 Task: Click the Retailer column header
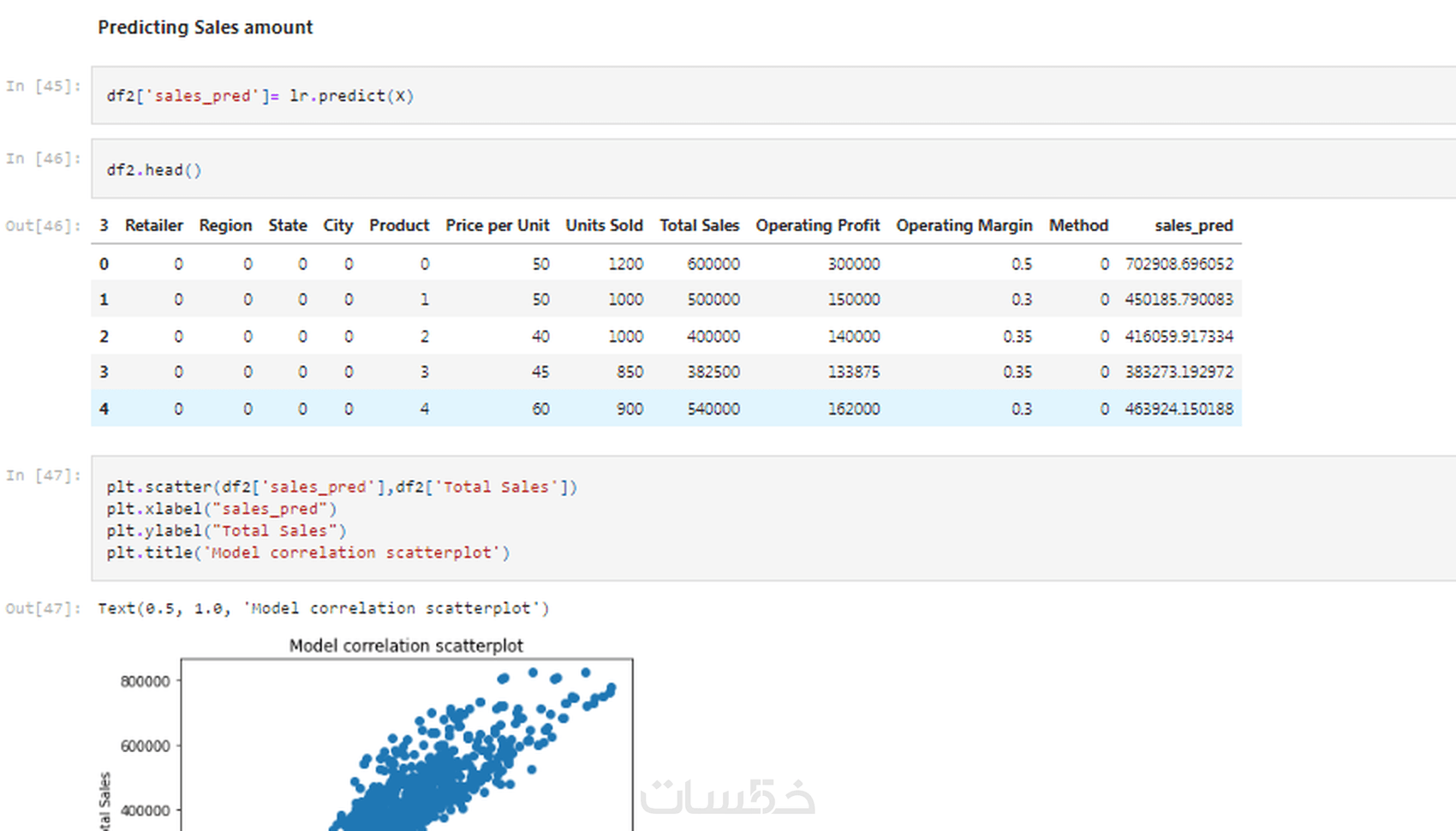(154, 225)
